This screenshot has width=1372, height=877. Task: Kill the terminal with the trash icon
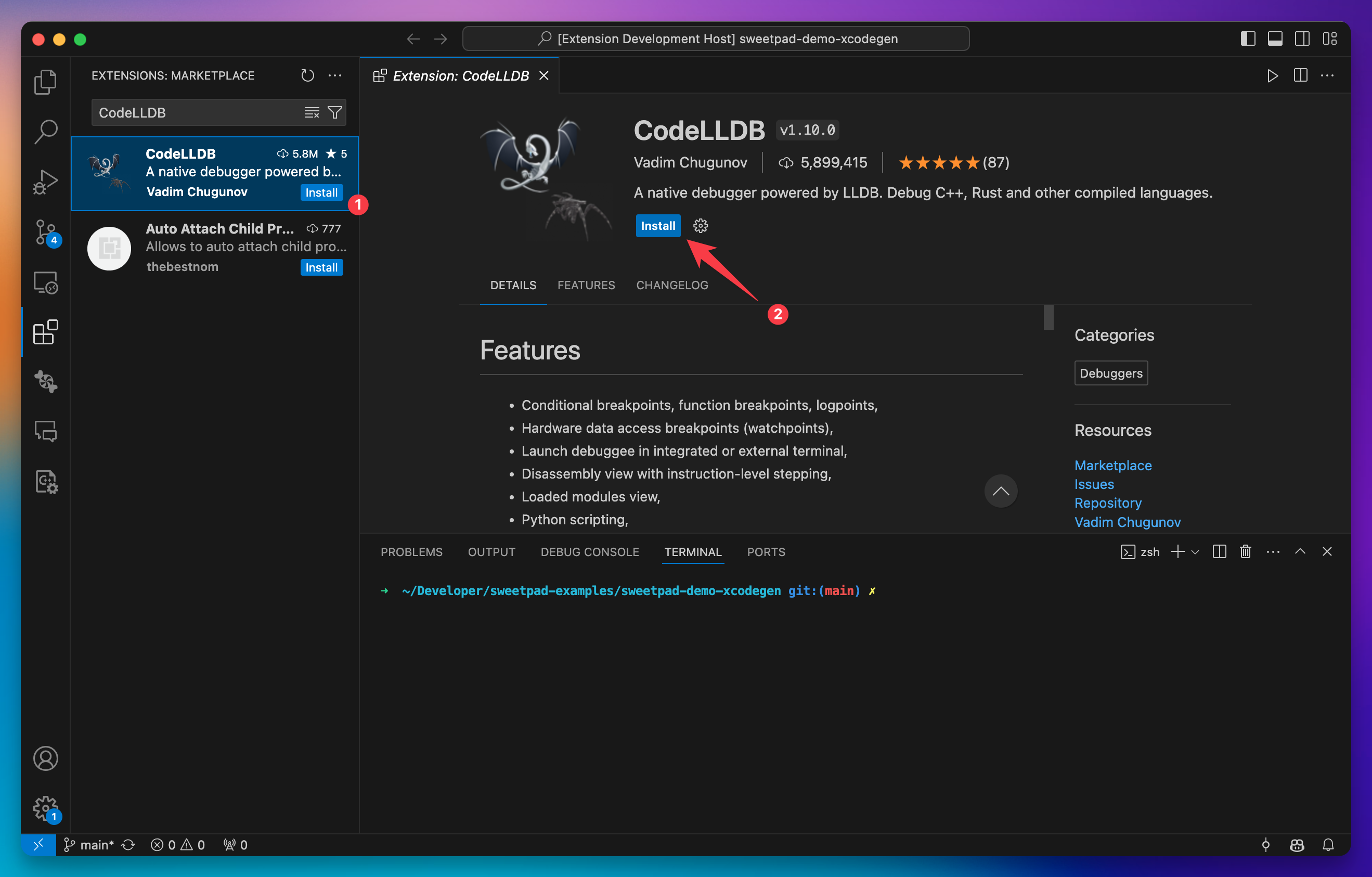(x=1245, y=551)
